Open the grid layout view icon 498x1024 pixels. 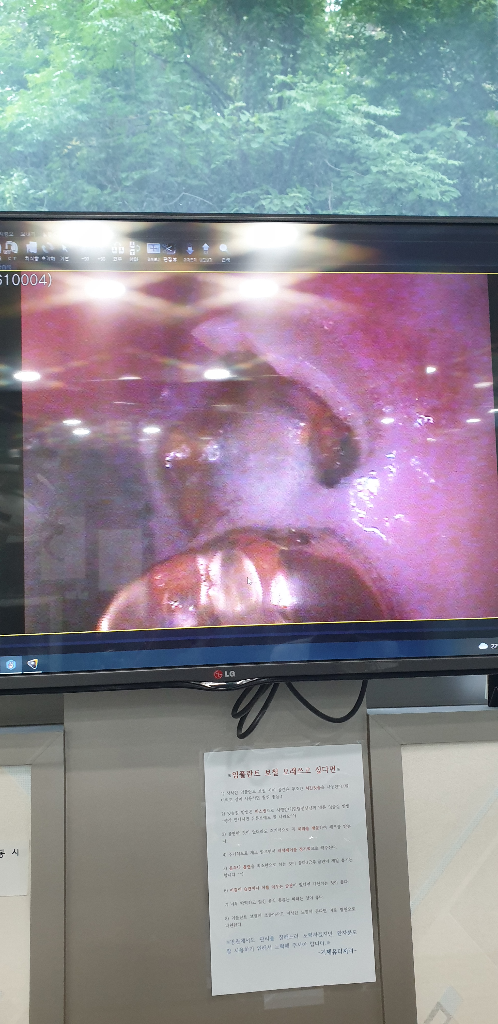[x=153, y=248]
